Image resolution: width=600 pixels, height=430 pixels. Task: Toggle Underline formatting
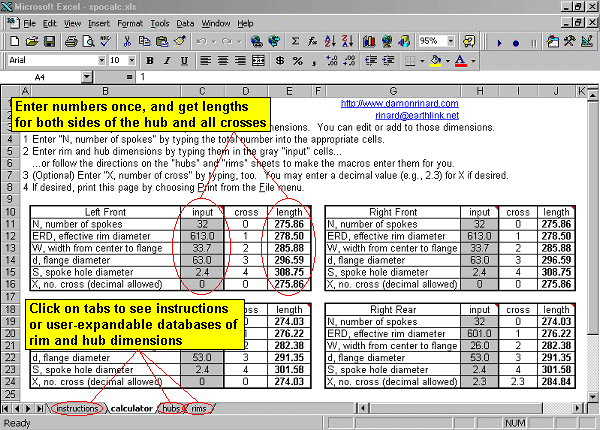pyautogui.click(x=184, y=60)
